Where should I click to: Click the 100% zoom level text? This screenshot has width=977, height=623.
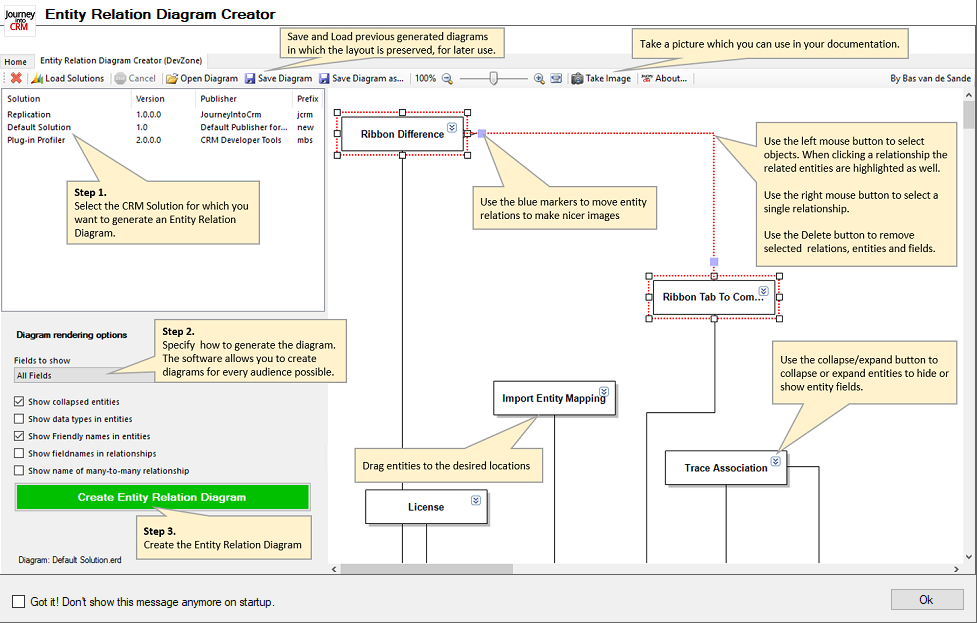pos(426,78)
